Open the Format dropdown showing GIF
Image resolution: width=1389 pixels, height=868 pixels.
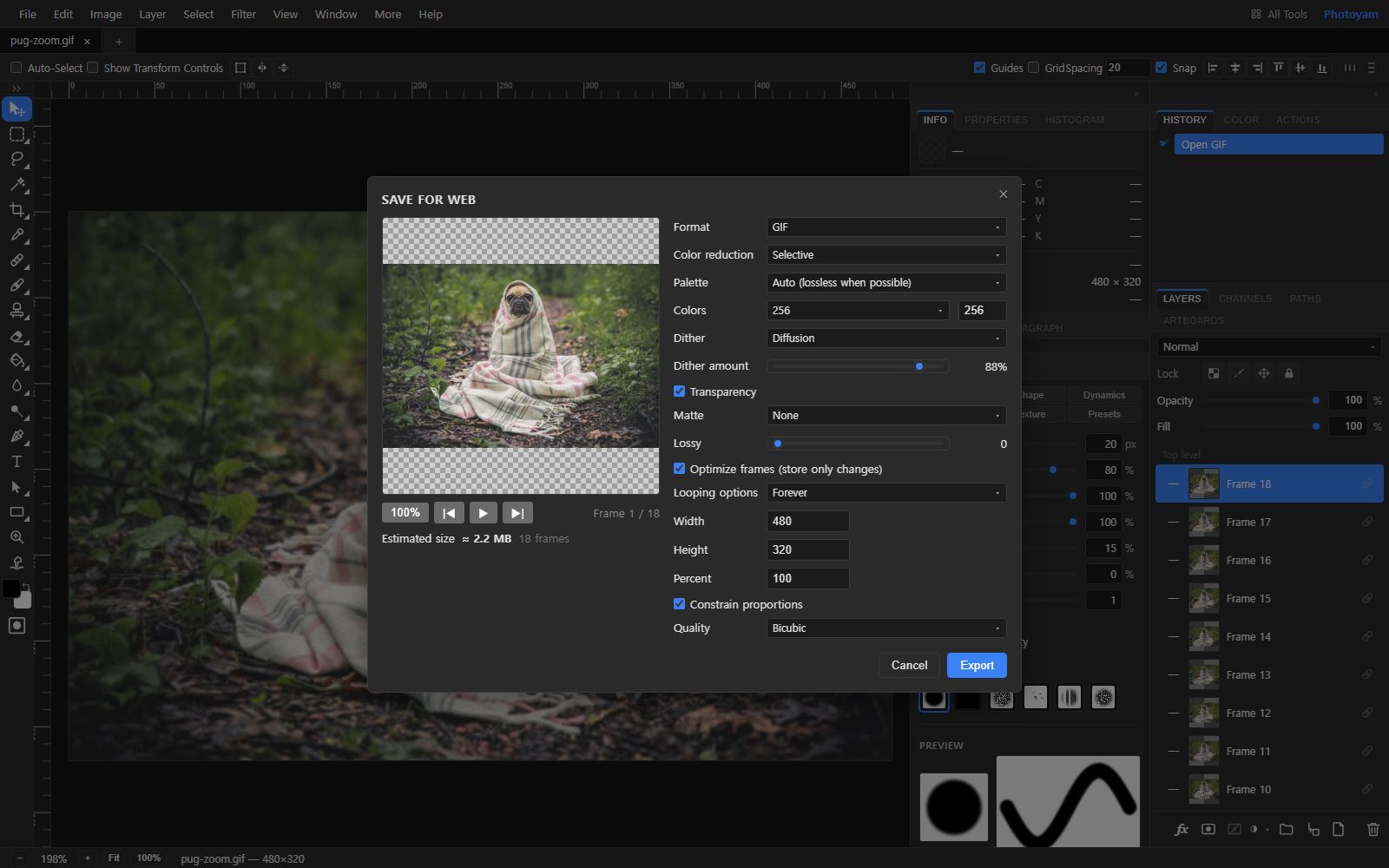pyautogui.click(x=885, y=227)
